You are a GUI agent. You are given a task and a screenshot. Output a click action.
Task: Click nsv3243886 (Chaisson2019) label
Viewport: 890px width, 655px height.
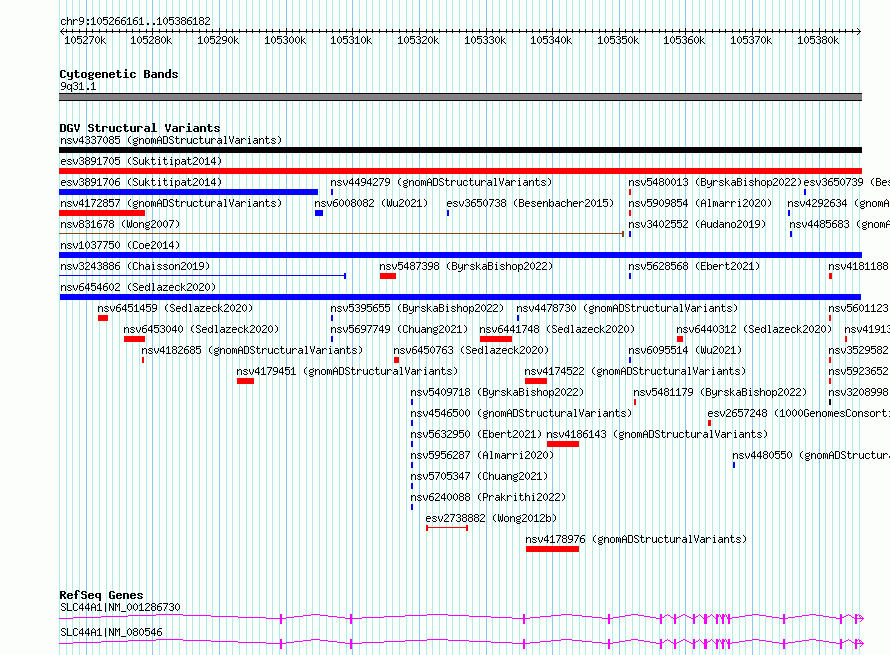pyautogui.click(x=135, y=266)
